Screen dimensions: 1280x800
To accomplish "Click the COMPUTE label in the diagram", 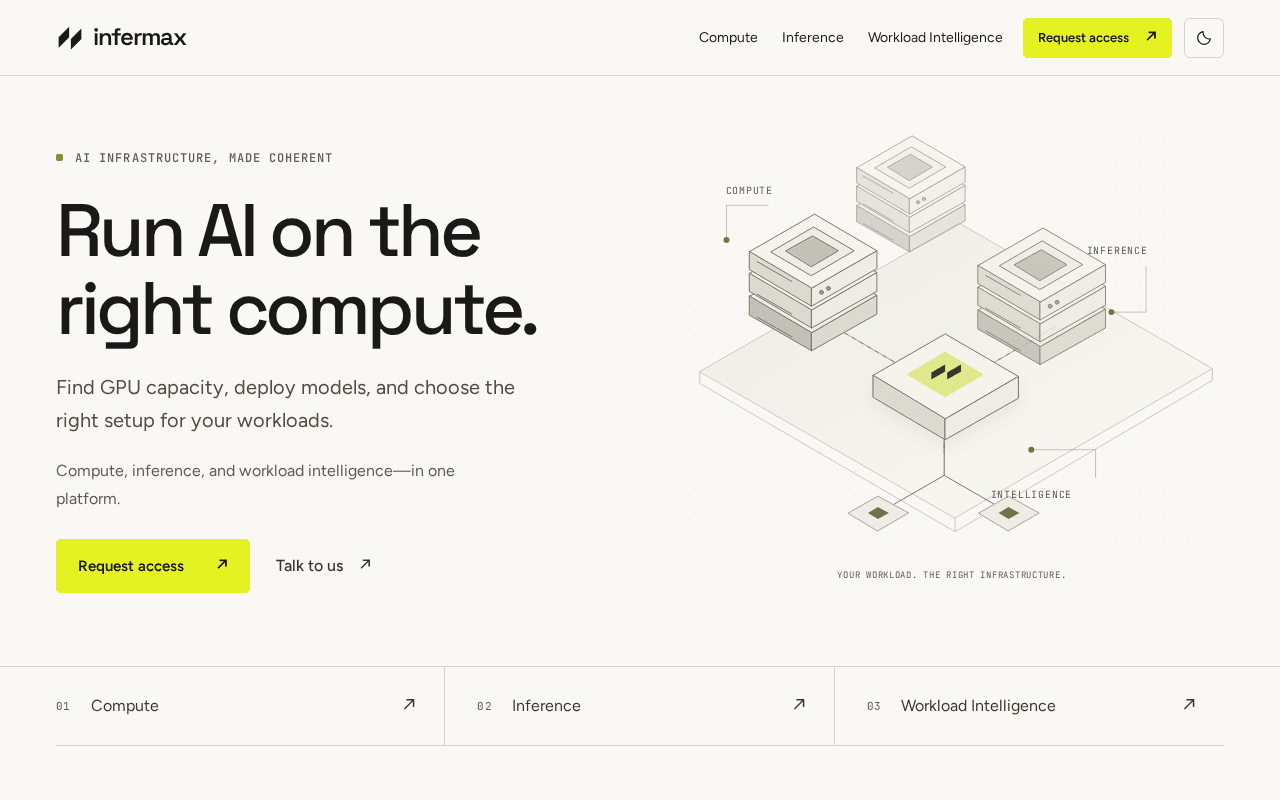I will tap(749, 191).
